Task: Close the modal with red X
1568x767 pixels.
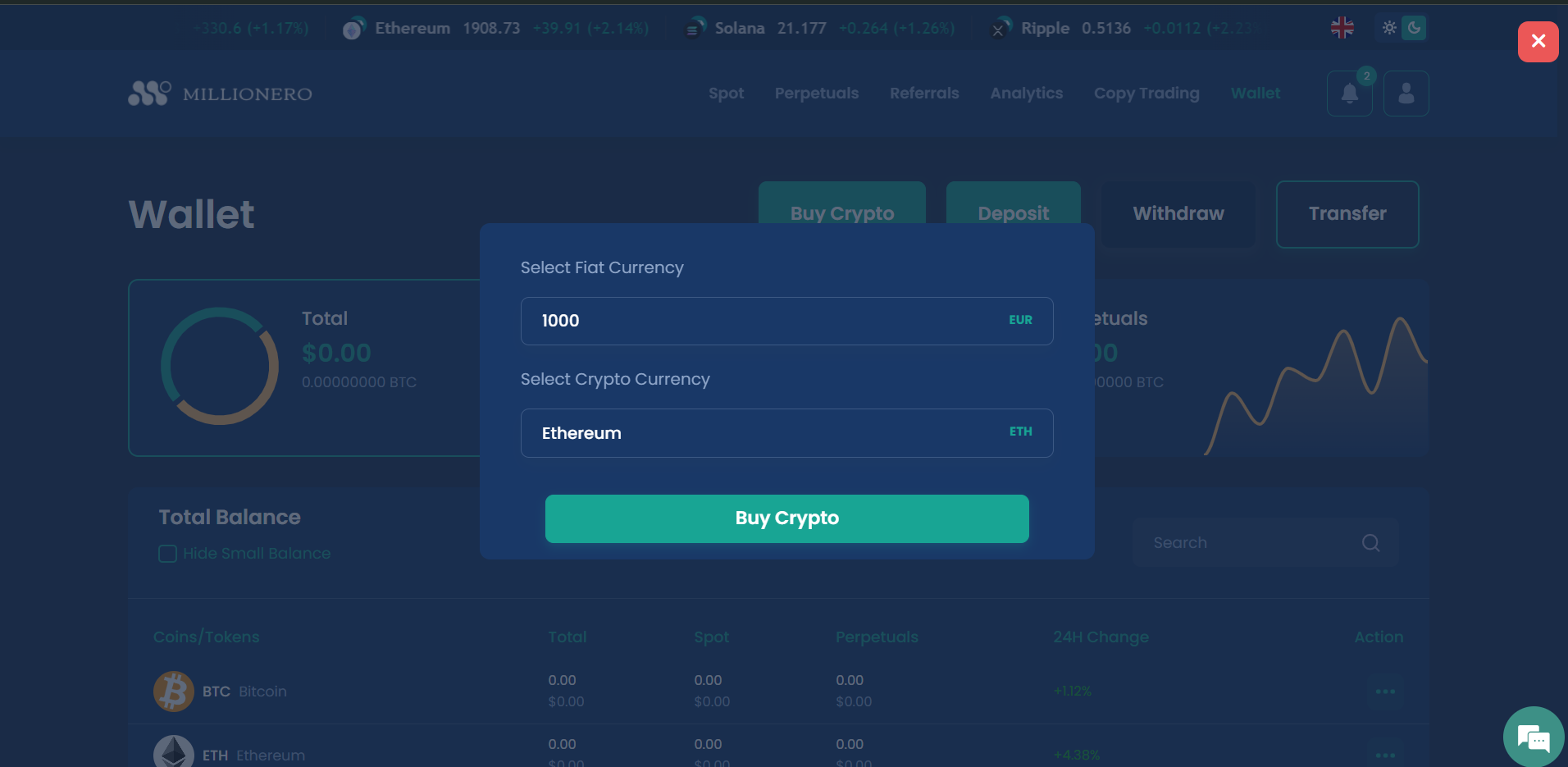Action: point(1538,42)
